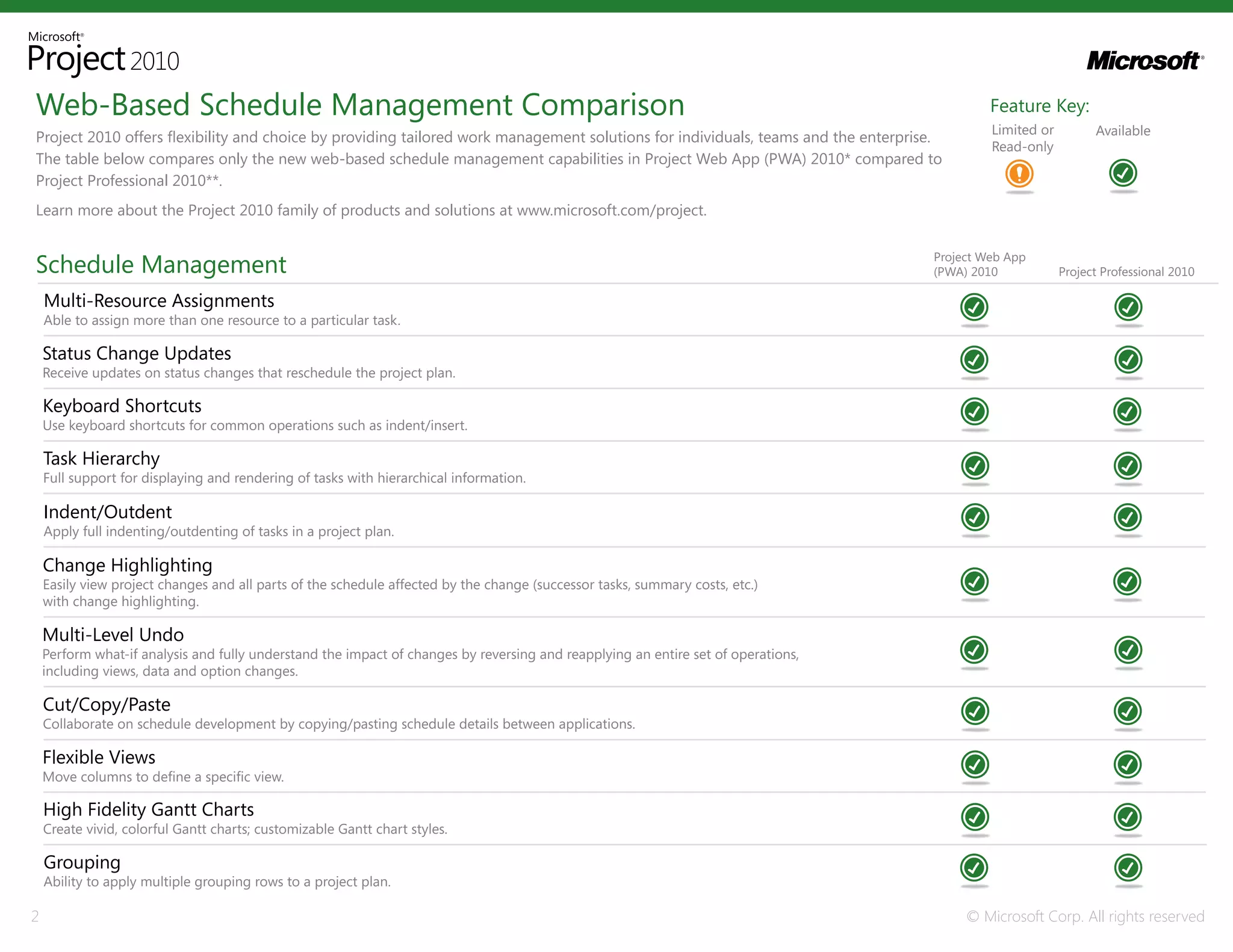Click the Project Web App (PWA) 2010 column header

(x=979, y=264)
